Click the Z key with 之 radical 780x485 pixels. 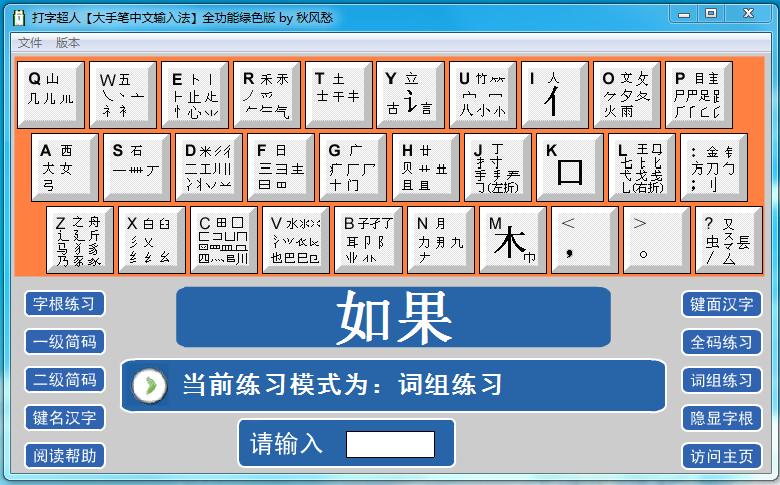[80, 240]
